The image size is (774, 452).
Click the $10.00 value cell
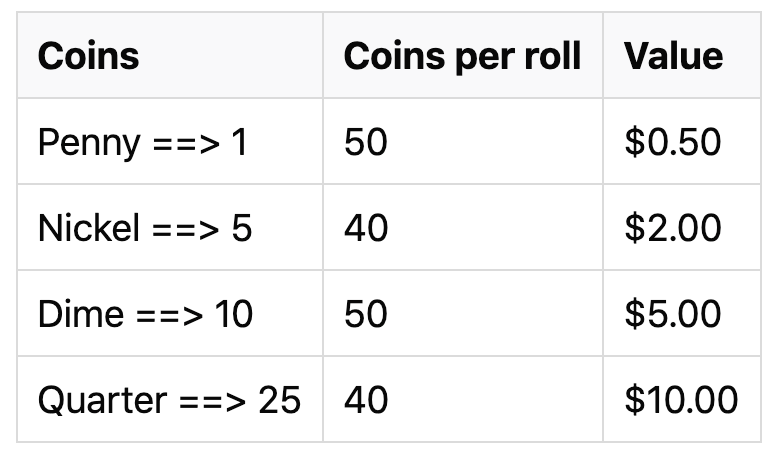tap(681, 400)
